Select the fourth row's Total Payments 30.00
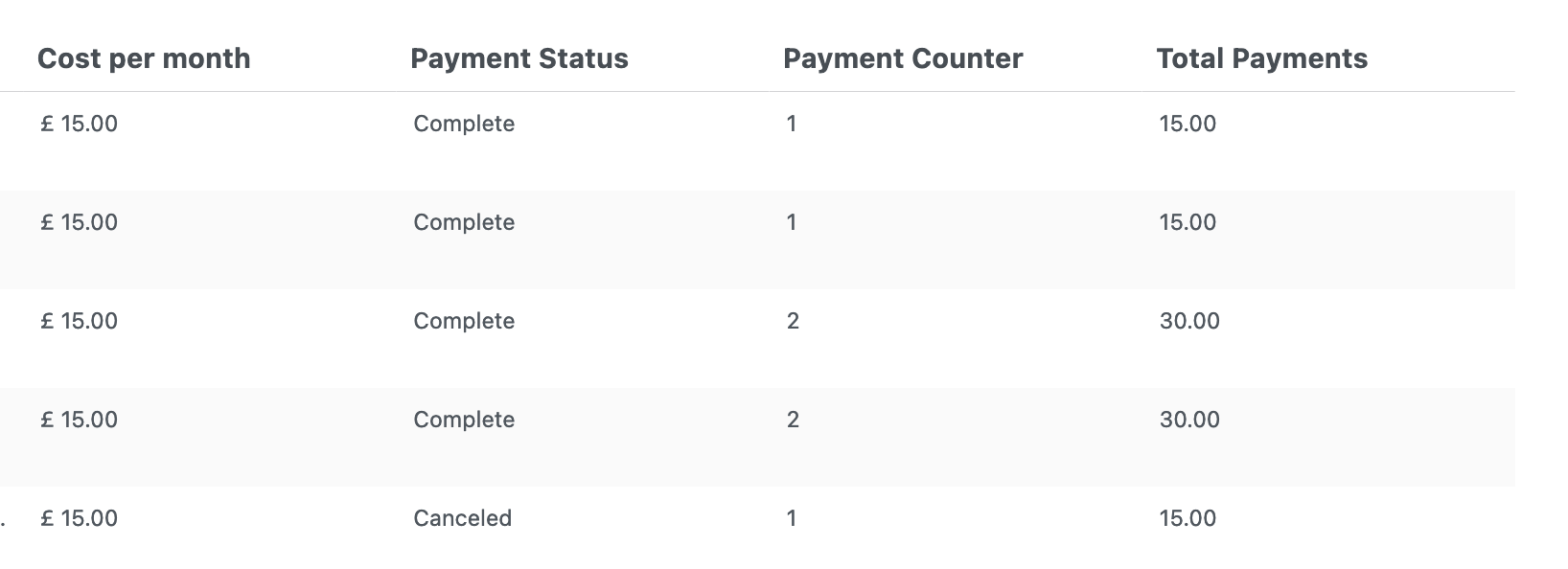This screenshot has height=569, width=1568. 1189,420
